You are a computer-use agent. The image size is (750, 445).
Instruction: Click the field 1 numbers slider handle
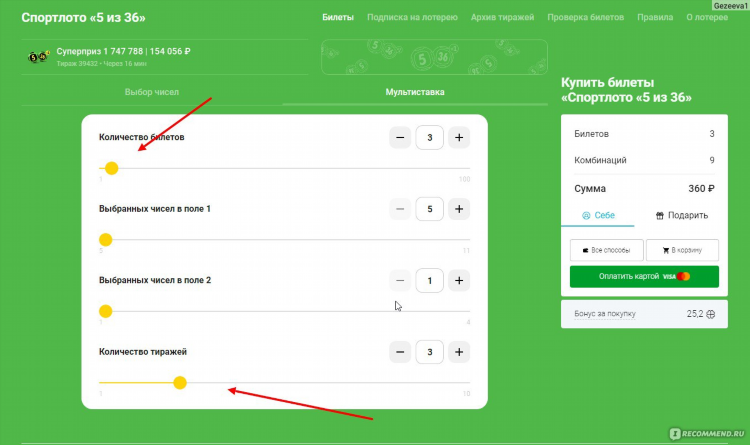[106, 240]
